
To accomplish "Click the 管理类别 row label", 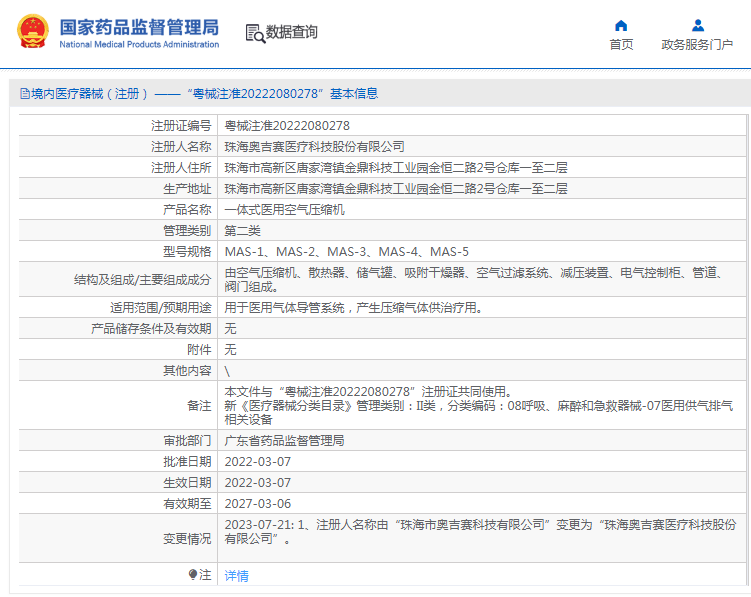I will point(187,231).
